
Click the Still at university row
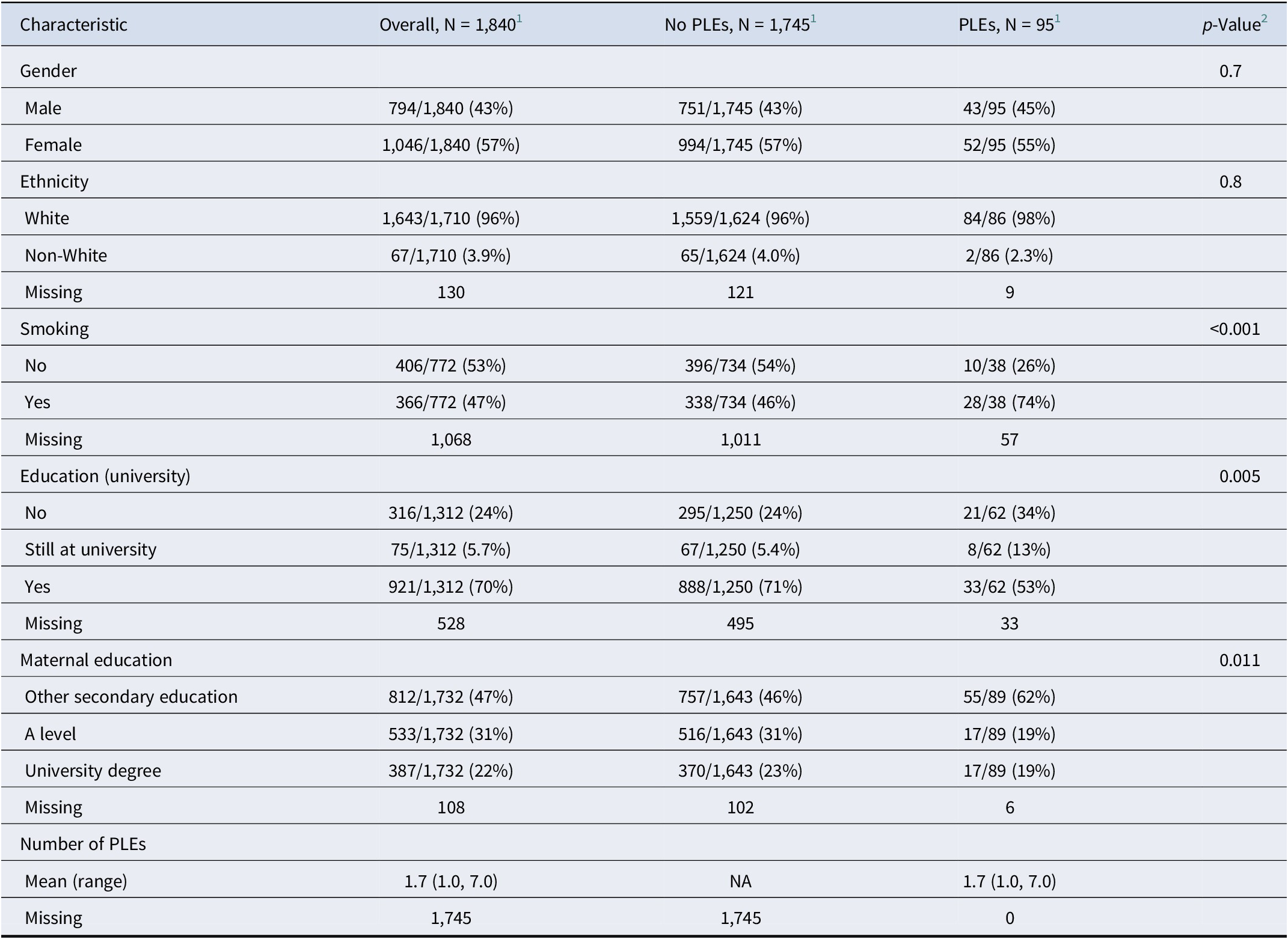90,549
